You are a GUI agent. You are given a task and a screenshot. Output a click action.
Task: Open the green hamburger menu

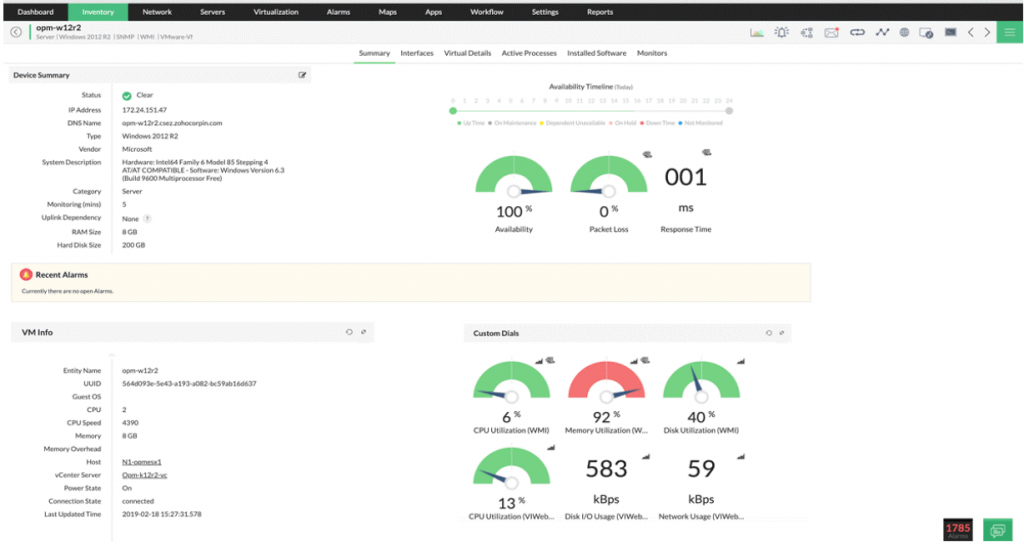[1010, 32]
